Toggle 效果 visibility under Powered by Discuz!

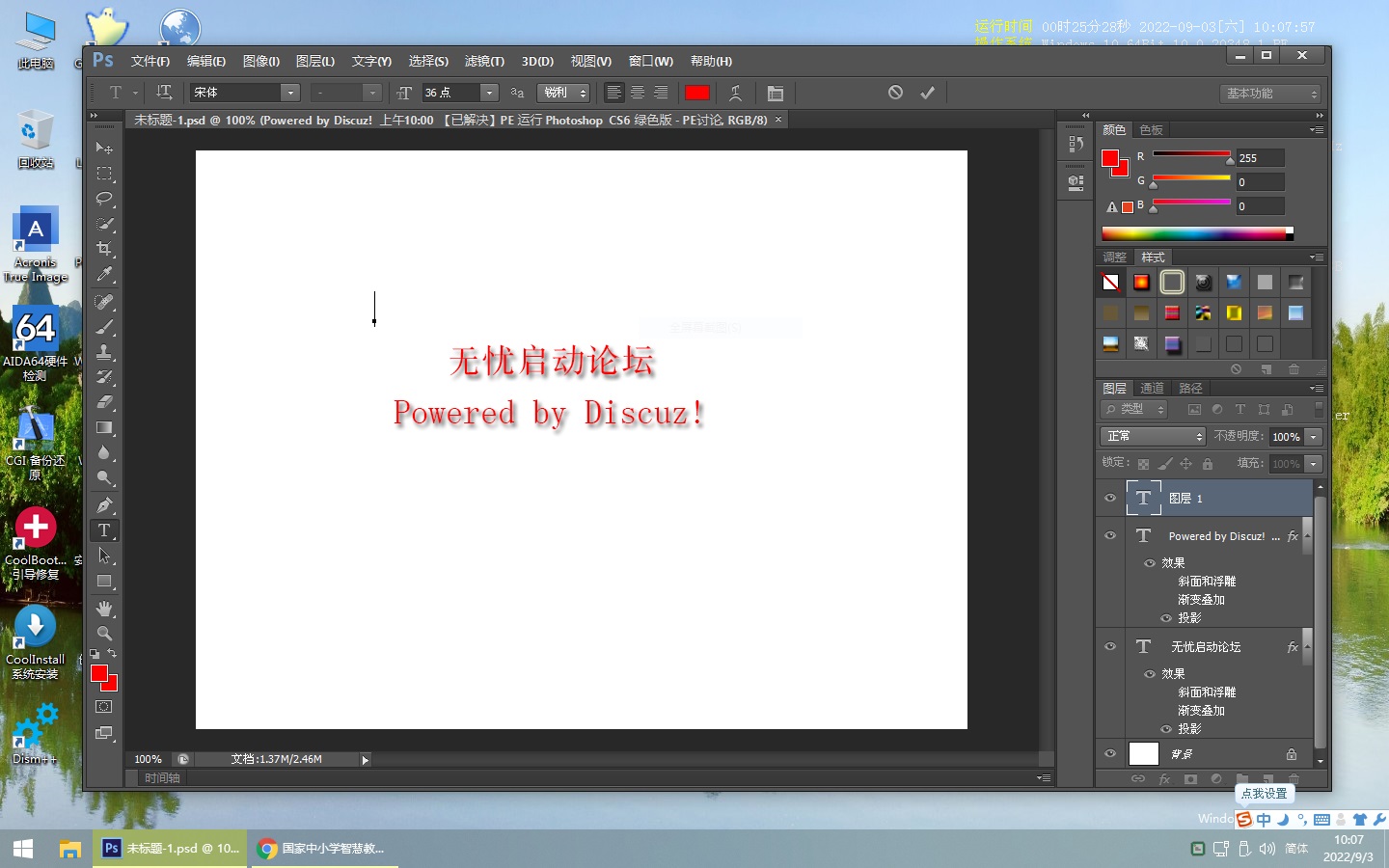click(x=1149, y=562)
